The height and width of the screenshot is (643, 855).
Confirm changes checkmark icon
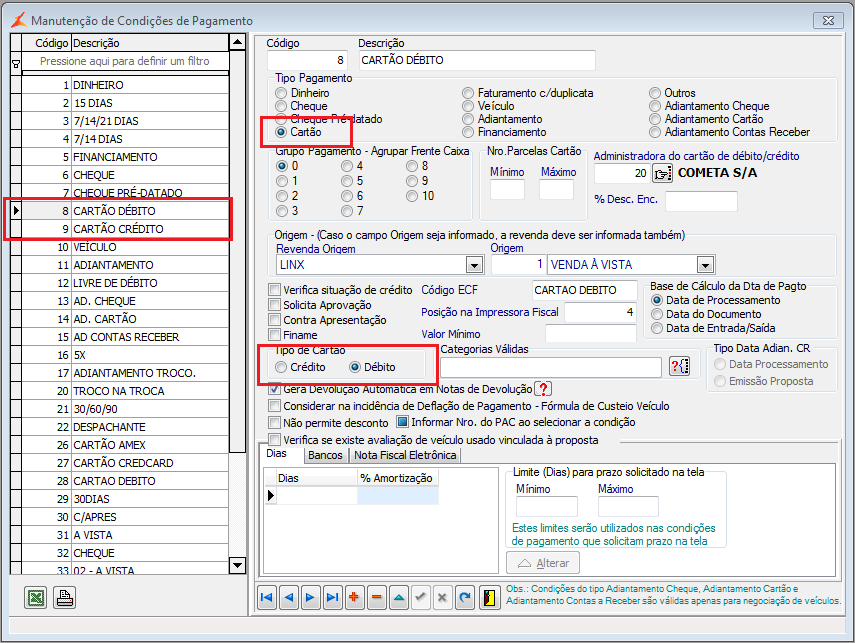tap(420, 597)
